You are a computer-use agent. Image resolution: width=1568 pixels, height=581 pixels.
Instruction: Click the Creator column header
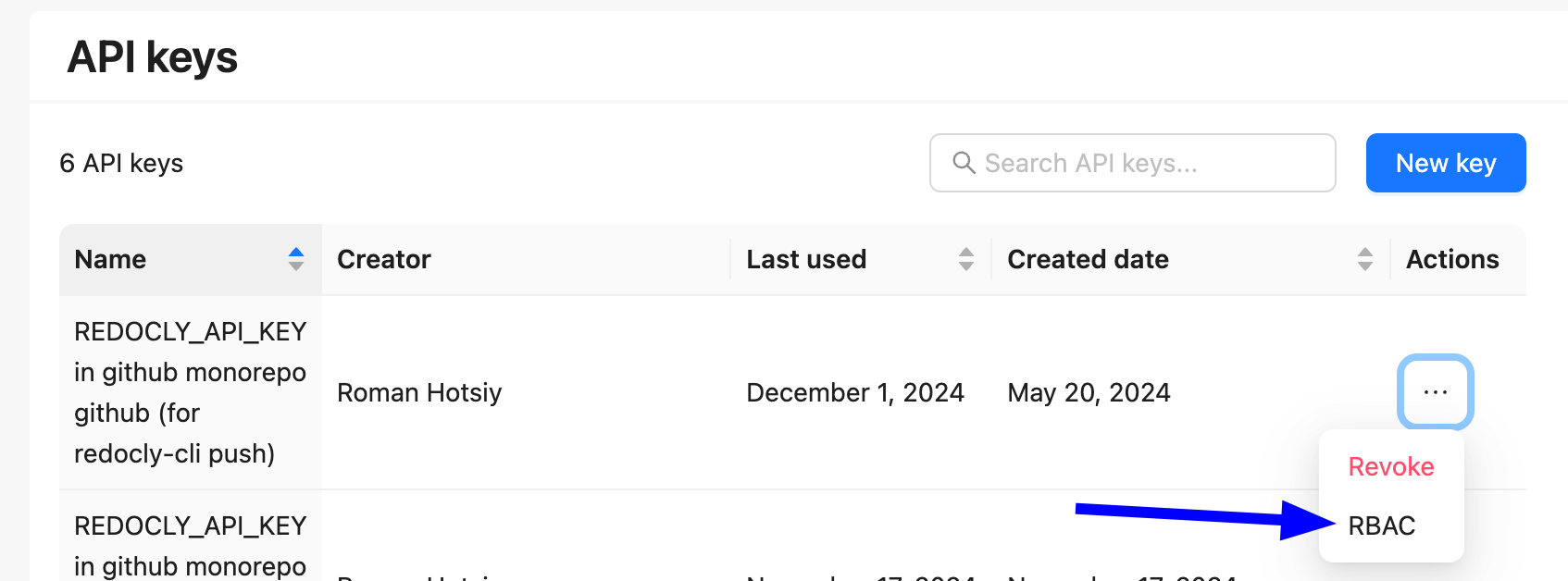coord(384,259)
